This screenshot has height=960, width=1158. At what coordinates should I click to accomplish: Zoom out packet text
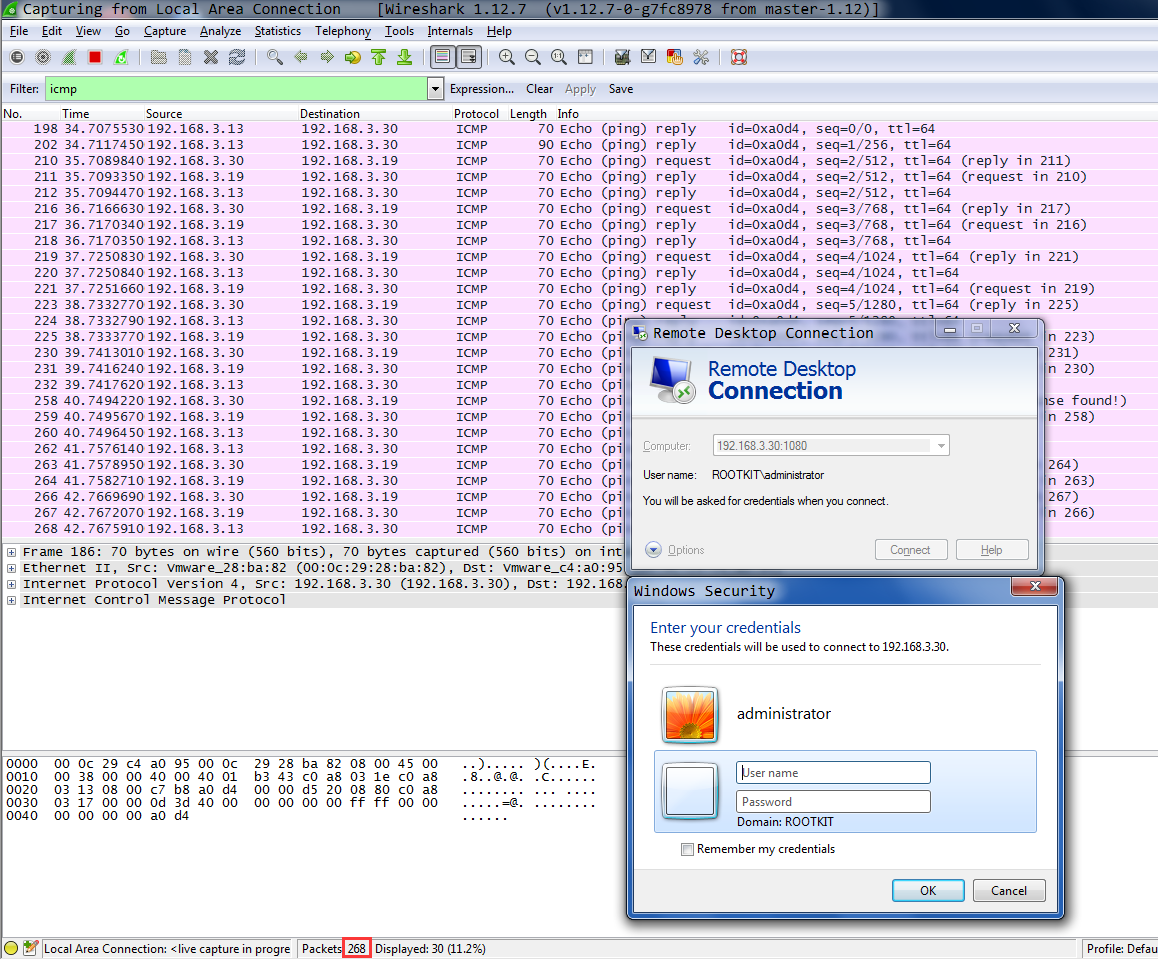(532, 57)
